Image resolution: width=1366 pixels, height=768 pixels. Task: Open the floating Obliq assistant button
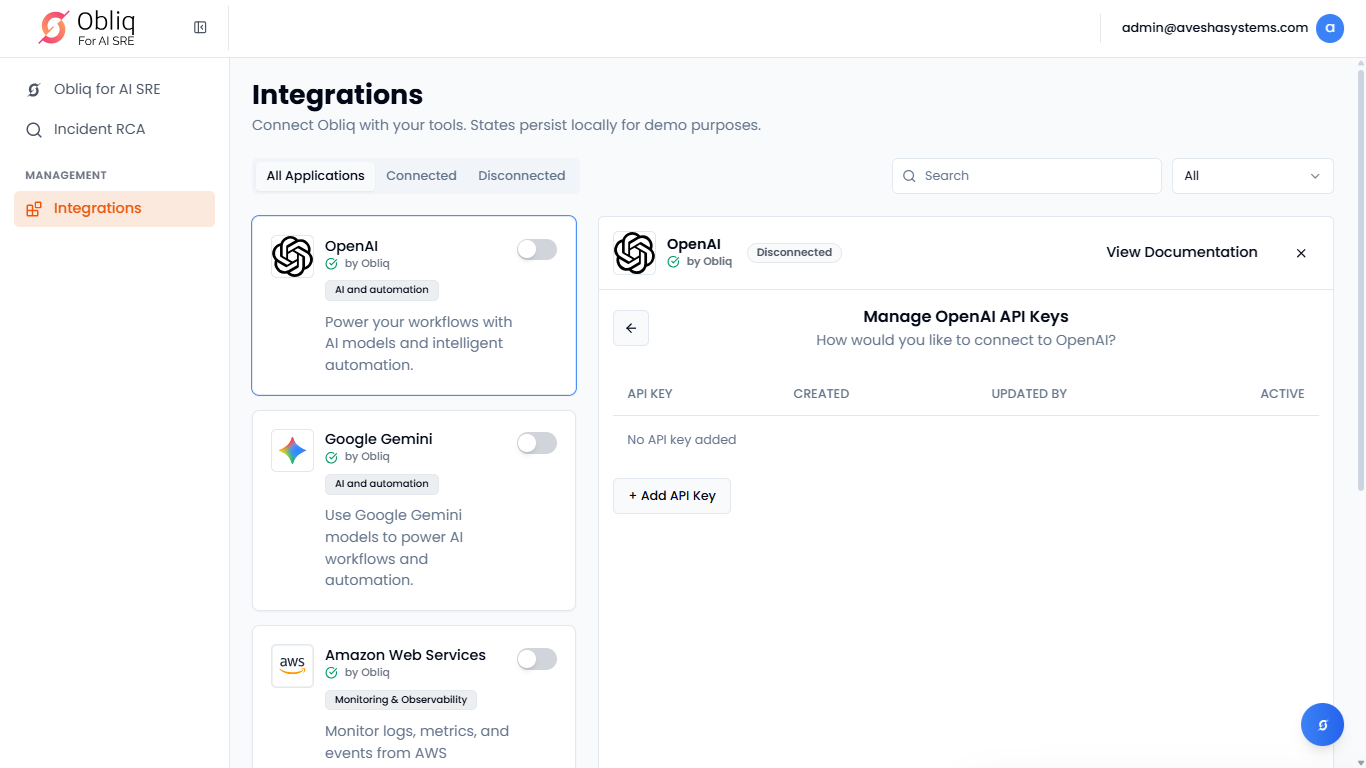coord(1322,725)
